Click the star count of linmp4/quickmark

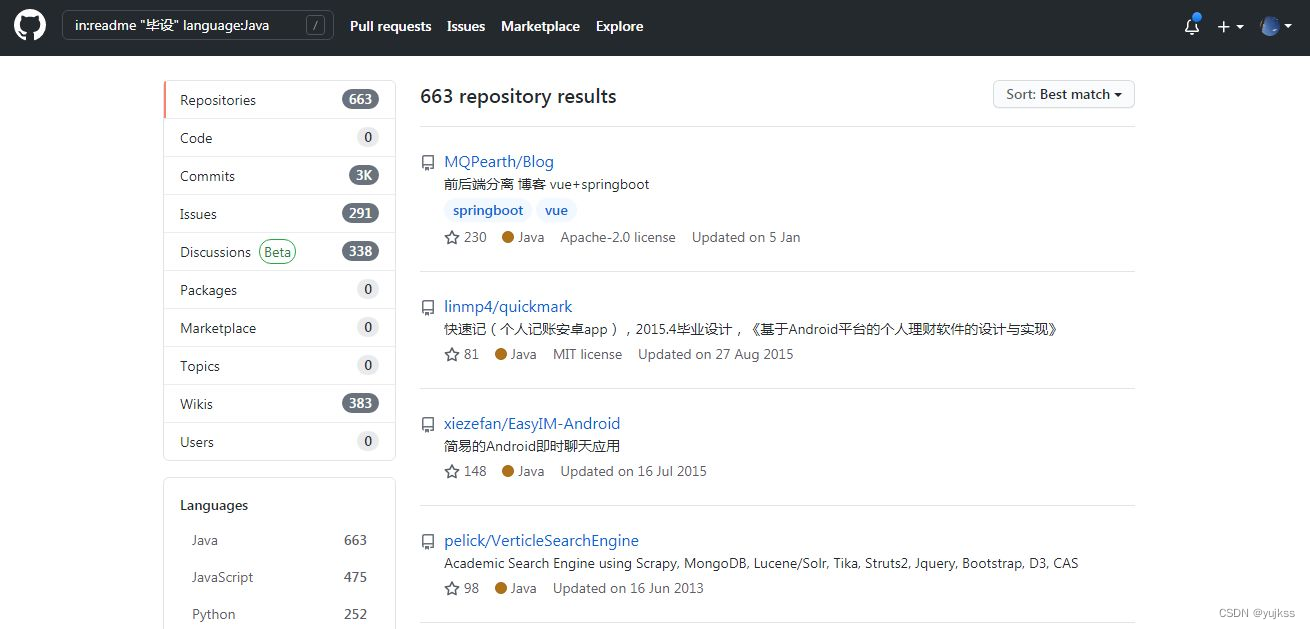462,355
